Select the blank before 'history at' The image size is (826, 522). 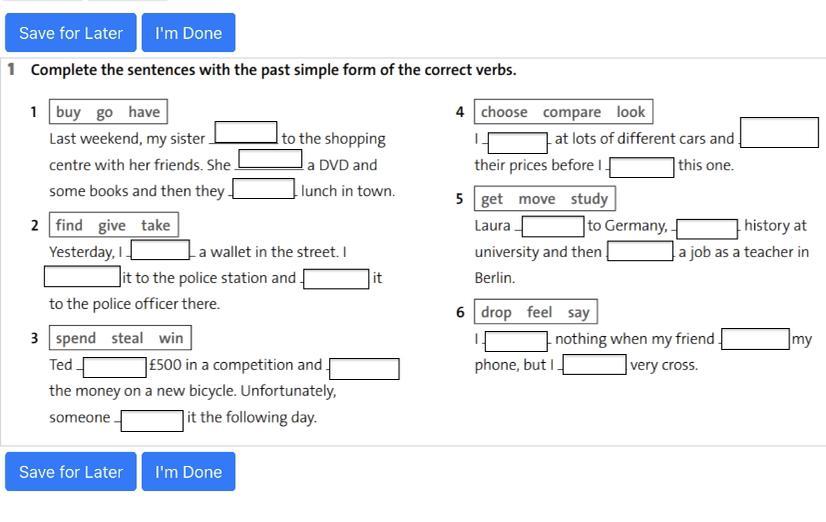(x=707, y=229)
